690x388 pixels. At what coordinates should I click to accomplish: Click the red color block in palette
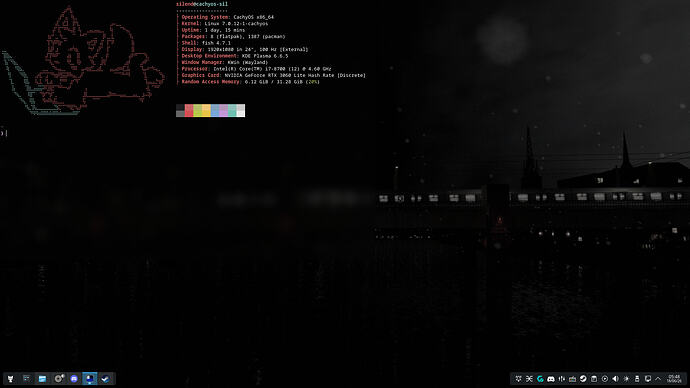click(189, 110)
